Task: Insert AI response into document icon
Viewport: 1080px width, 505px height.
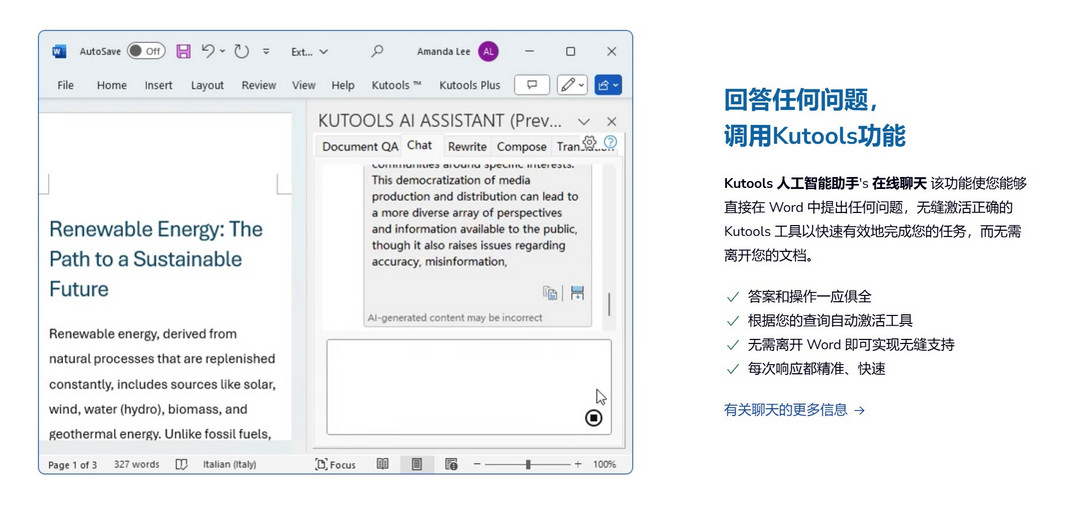Action: (577, 293)
